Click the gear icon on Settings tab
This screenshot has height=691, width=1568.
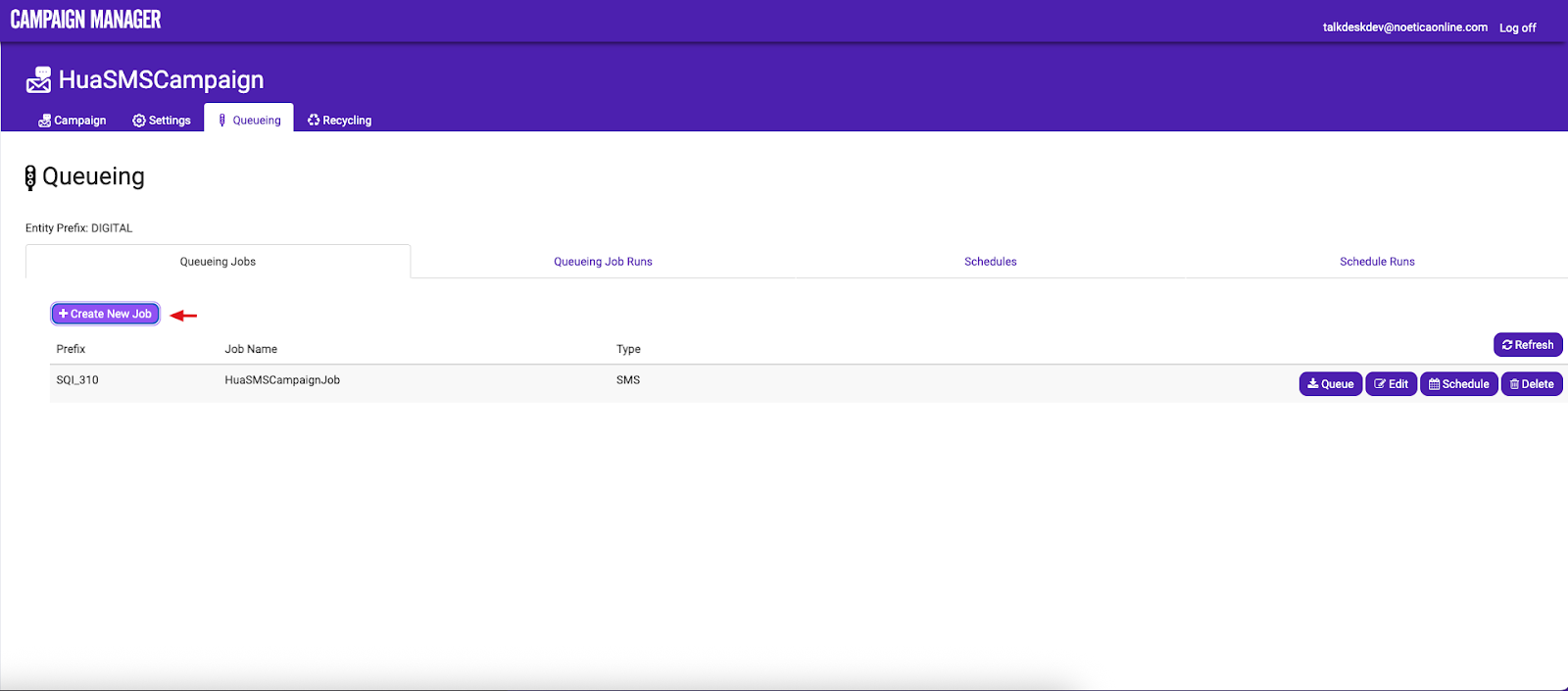[139, 121]
